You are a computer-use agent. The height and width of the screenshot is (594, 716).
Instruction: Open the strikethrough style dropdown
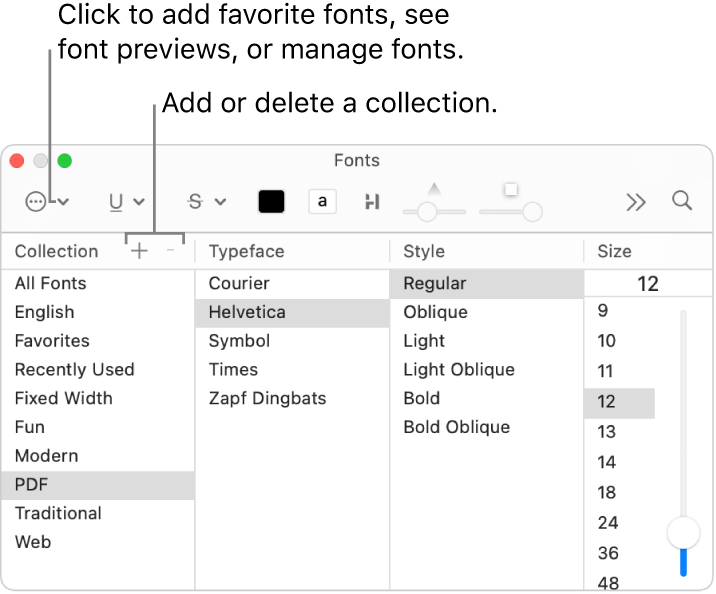coord(207,202)
